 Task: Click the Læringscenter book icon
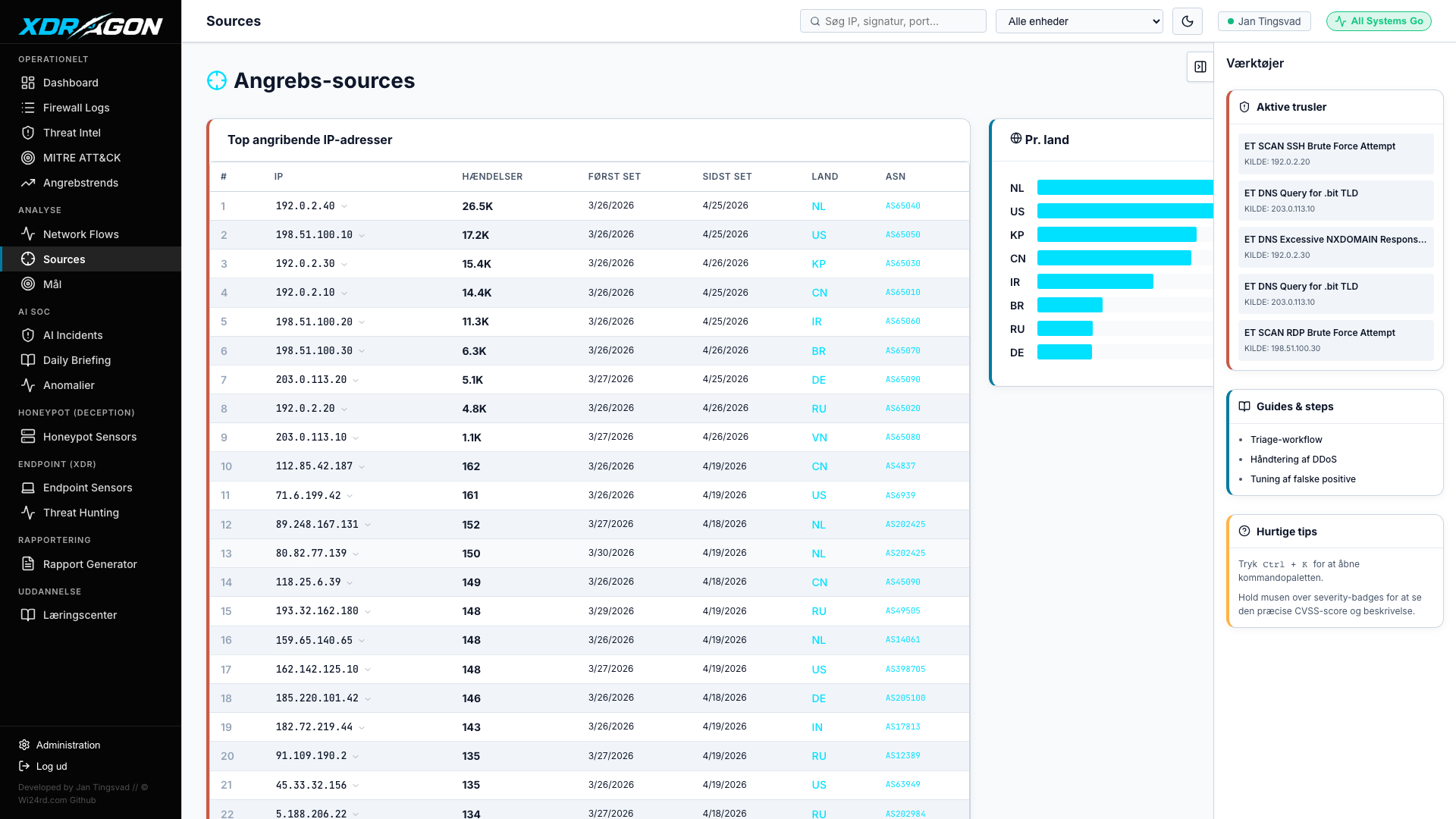[28, 615]
